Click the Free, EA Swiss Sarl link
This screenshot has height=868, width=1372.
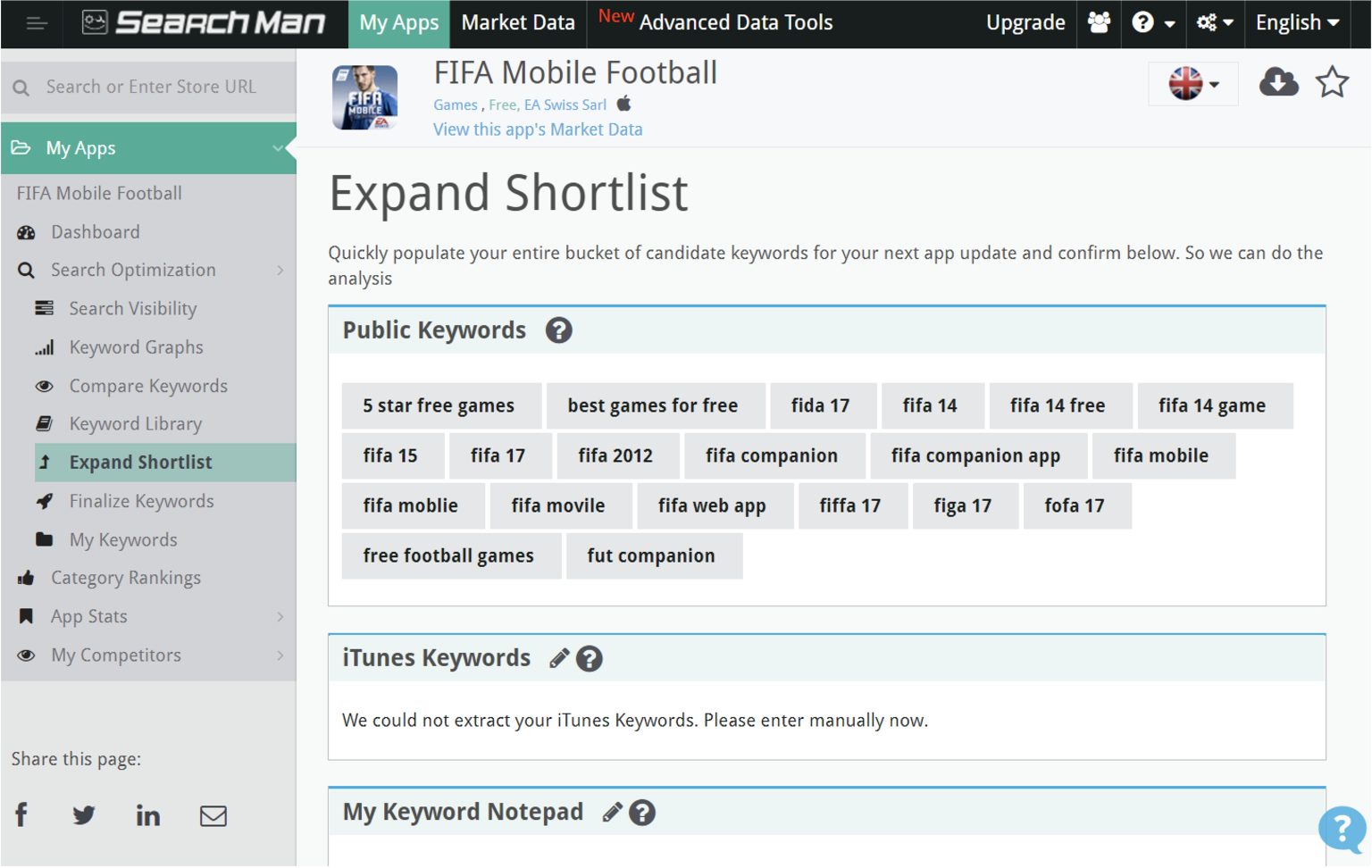click(x=548, y=105)
